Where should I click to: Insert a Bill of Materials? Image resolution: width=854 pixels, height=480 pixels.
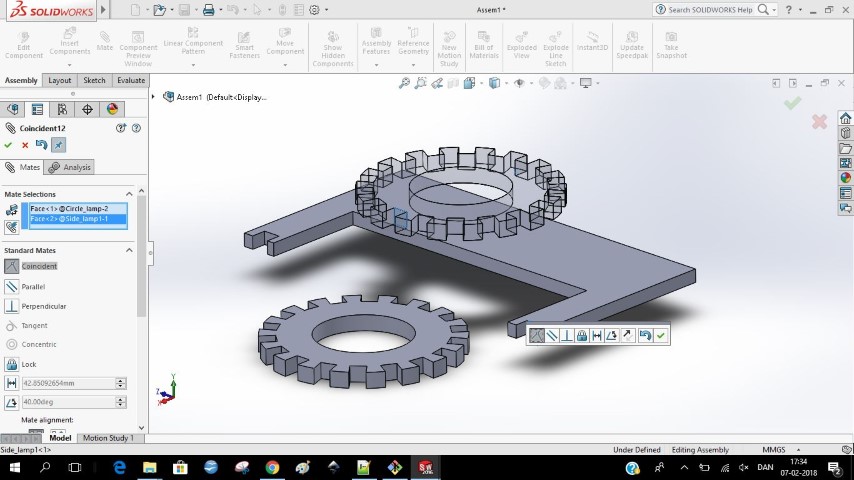tap(484, 45)
